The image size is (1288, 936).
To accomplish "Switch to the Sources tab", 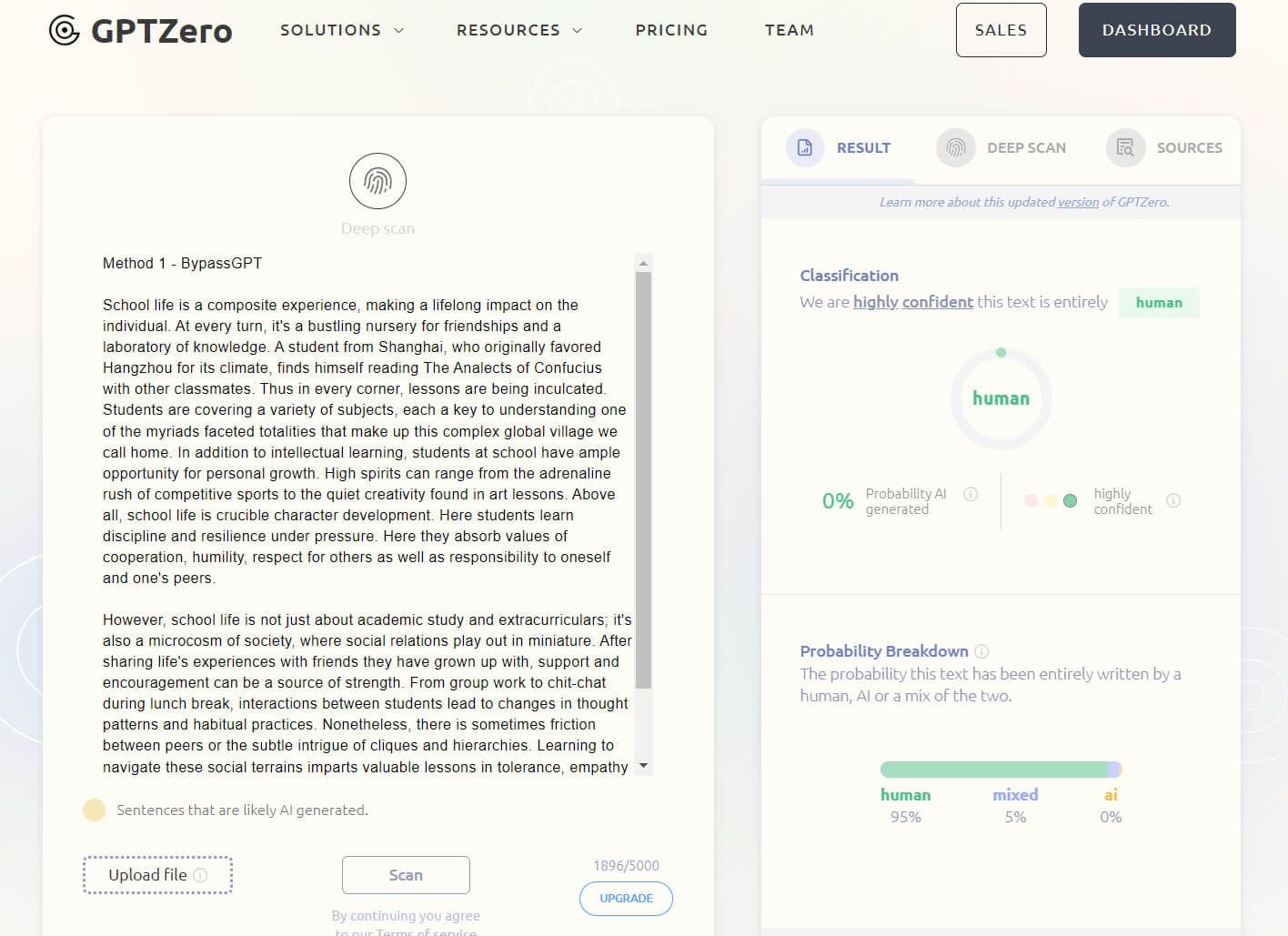I will click(x=1189, y=147).
